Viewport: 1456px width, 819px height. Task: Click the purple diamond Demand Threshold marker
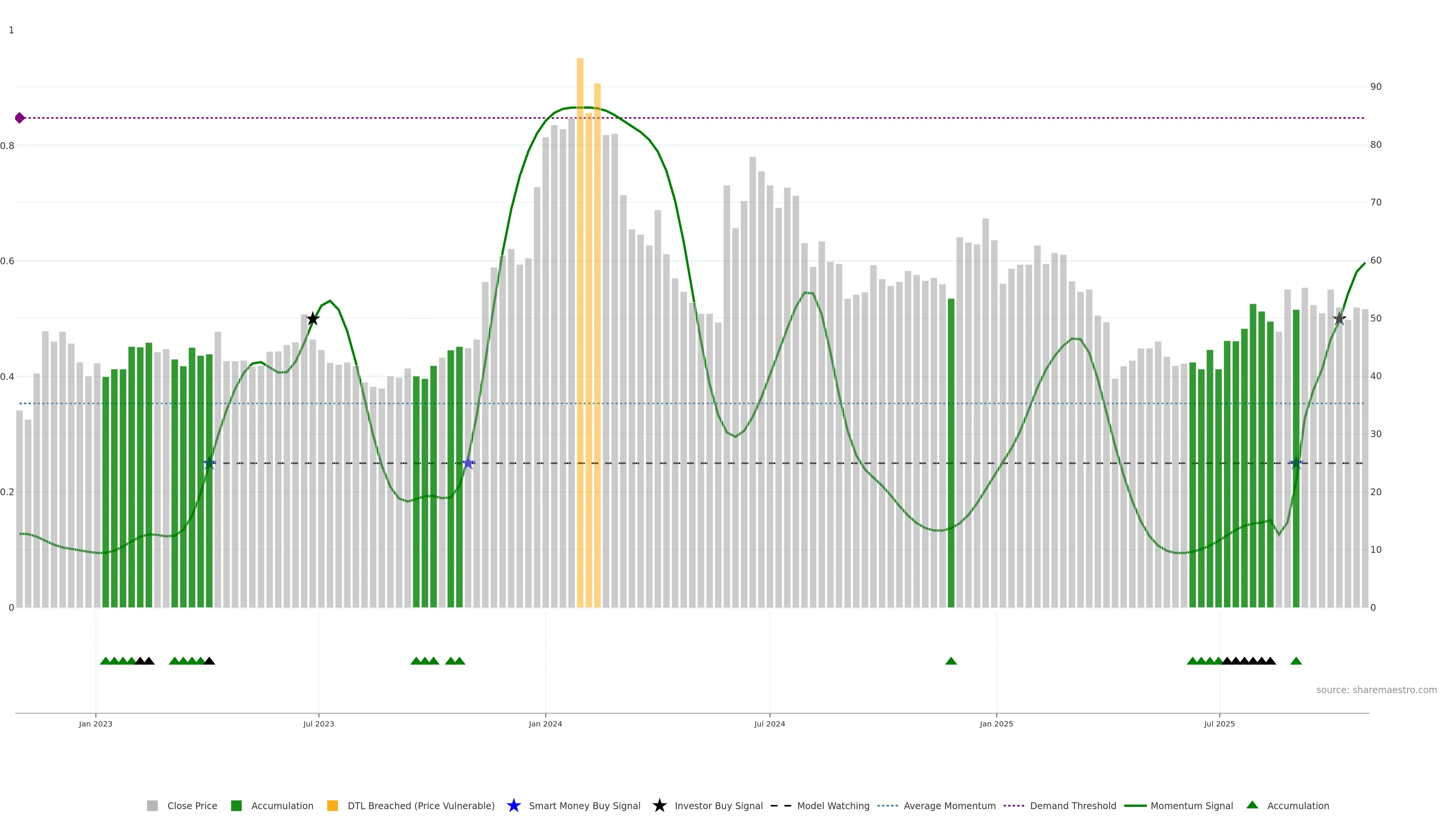tap(20, 118)
